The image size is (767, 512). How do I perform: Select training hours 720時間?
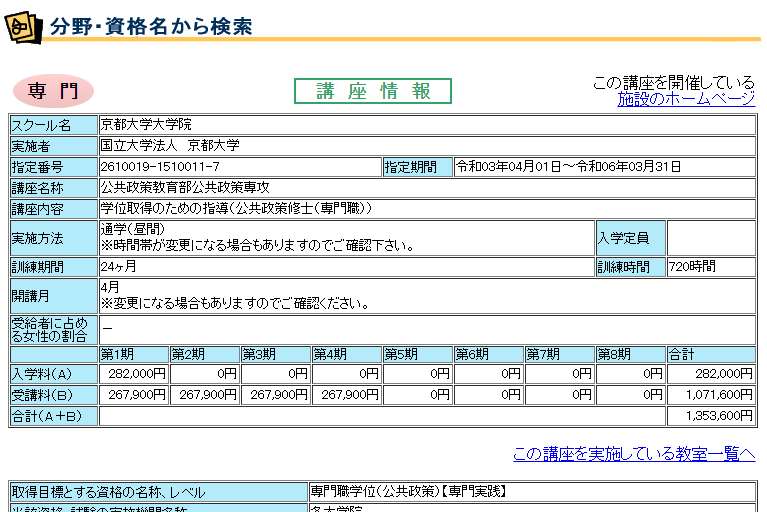[692, 267]
